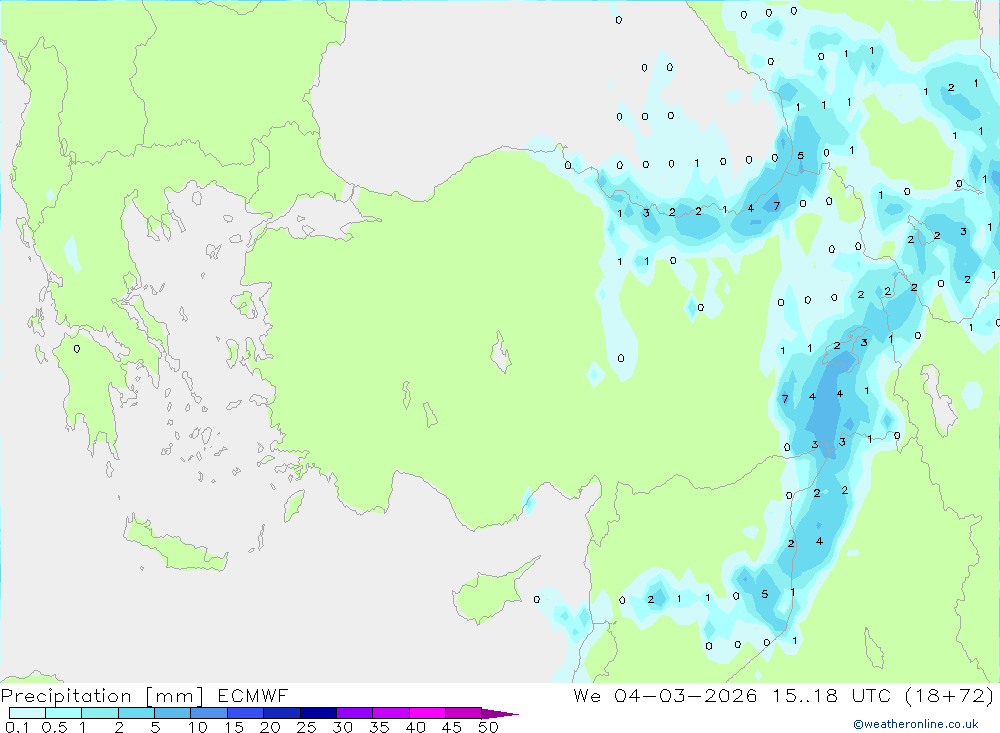Pick the 2–5 mm legend color swatch
Image resolution: width=1000 pixels, height=733 pixels.
point(136,713)
